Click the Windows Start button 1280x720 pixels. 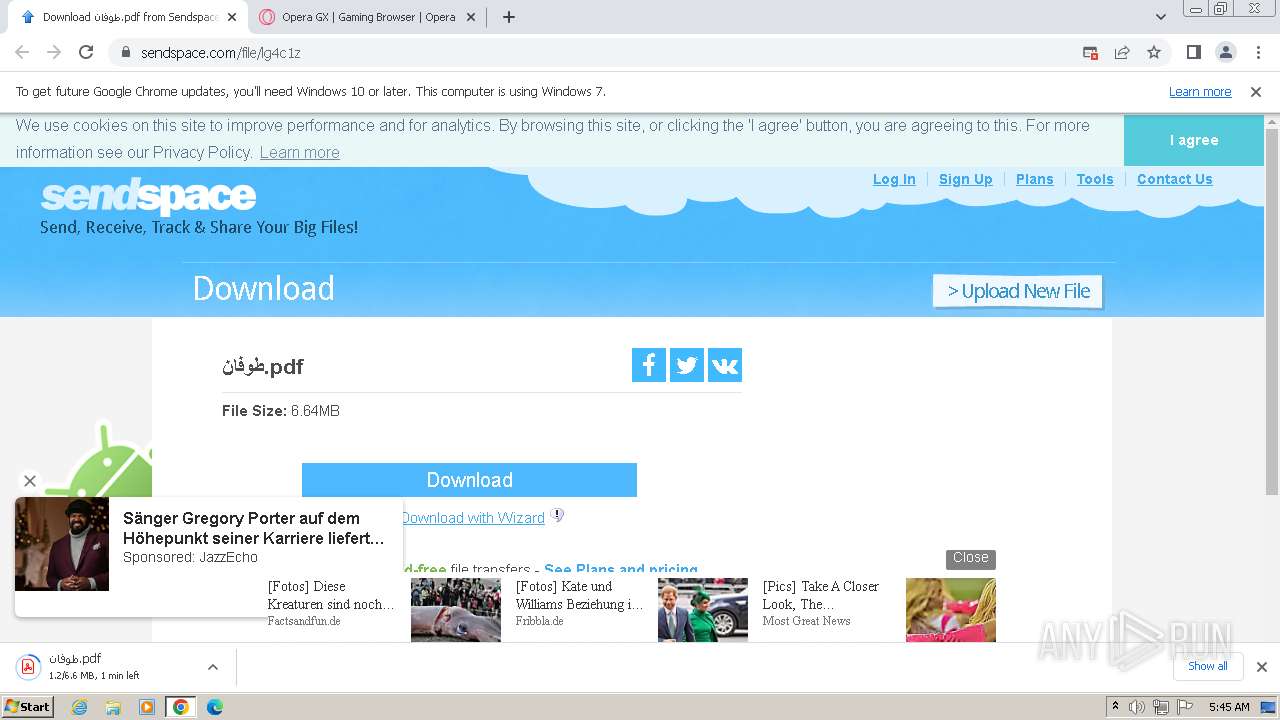(x=28, y=707)
